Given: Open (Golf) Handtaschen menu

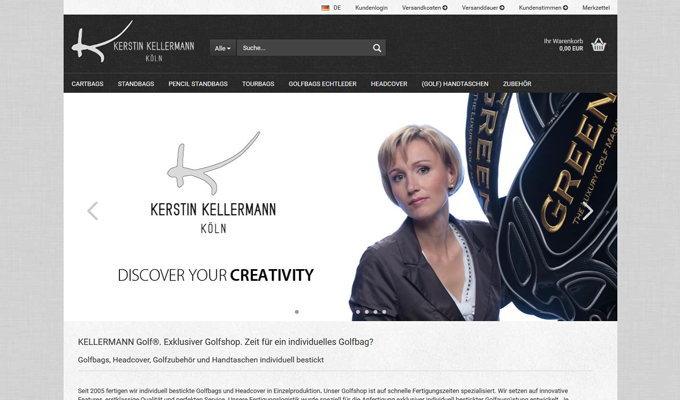Looking at the screenshot, I should (455, 84).
